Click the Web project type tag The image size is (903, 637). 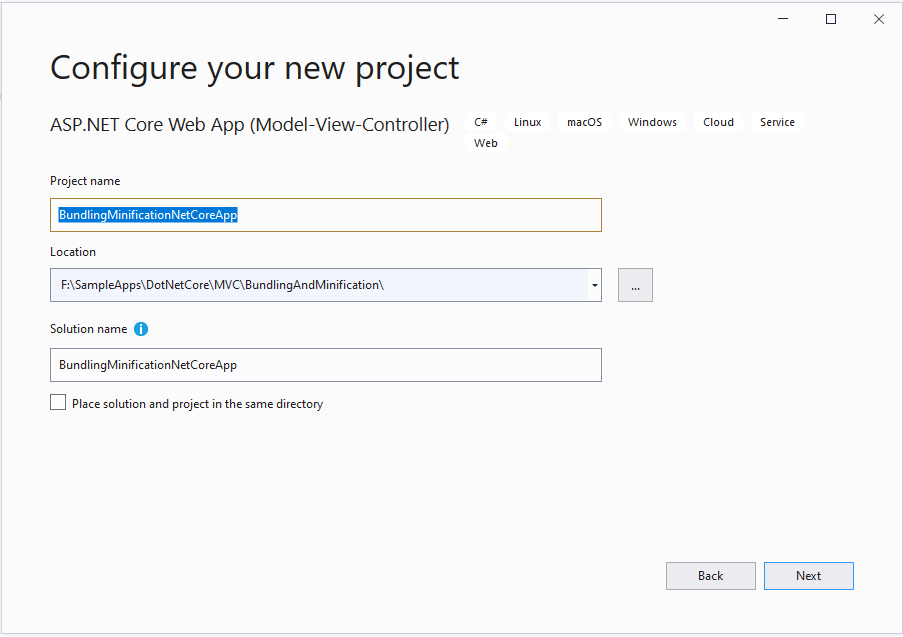[485, 143]
